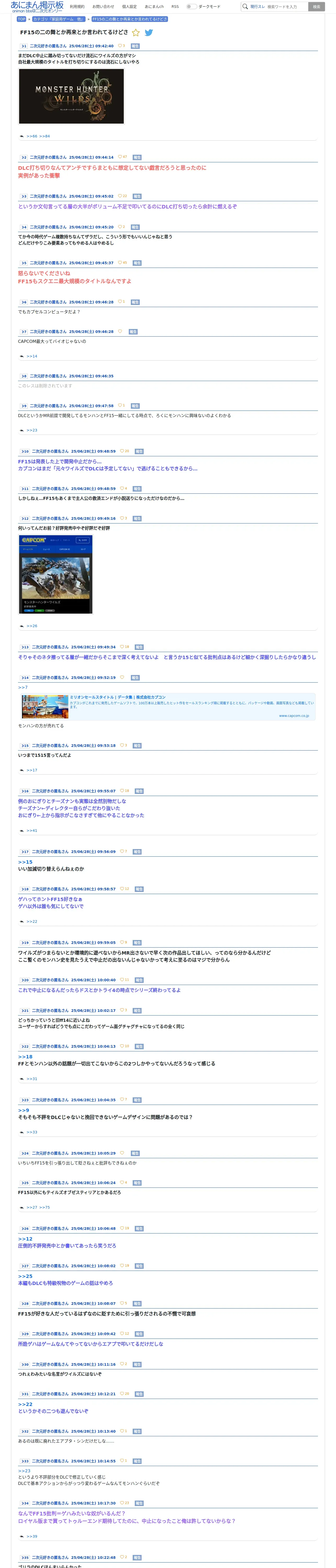Click reply arrow icon under post 9
Viewport: 336px width, 1568px height.
(22, 430)
